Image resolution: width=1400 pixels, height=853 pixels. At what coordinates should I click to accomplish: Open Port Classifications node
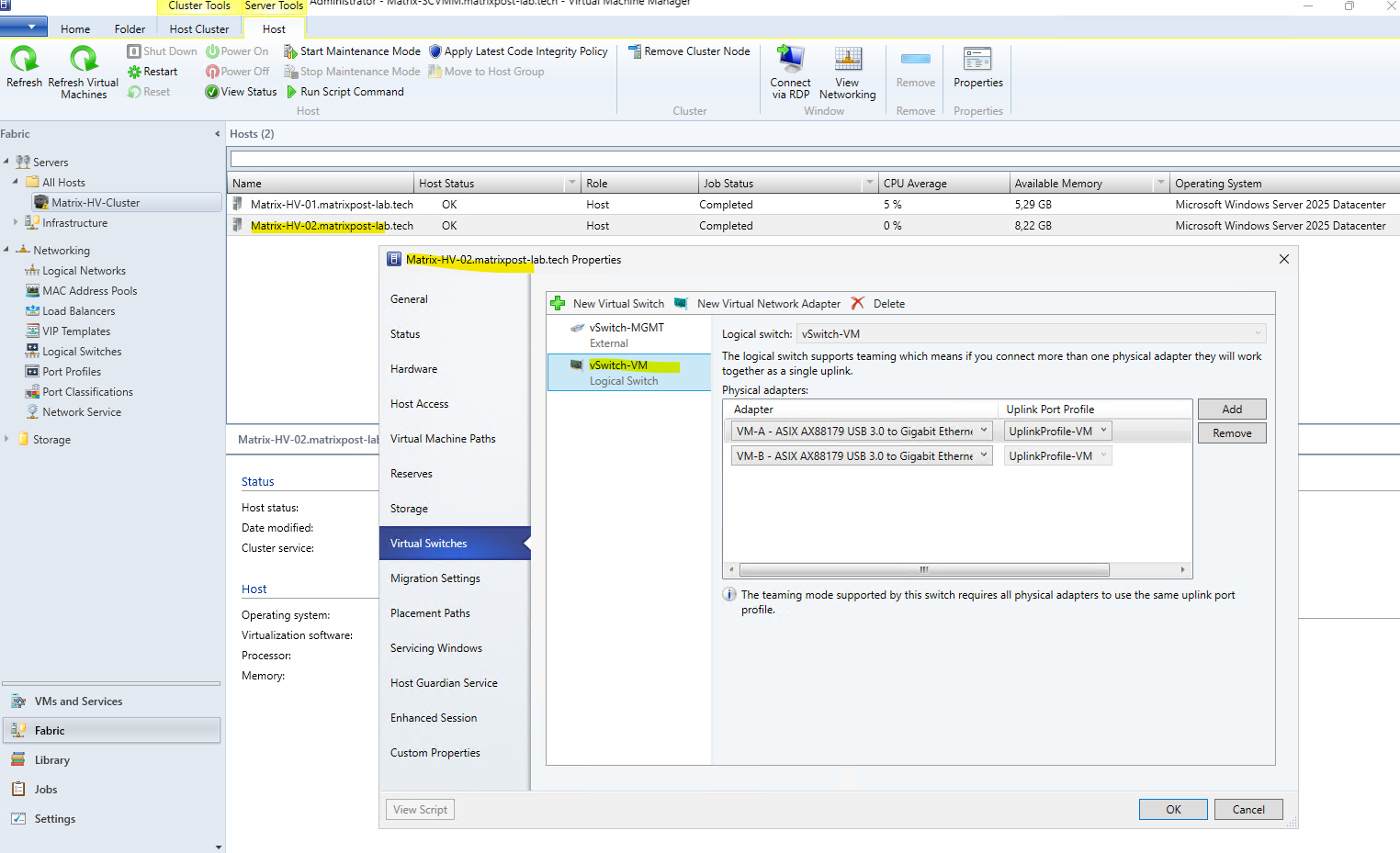(x=87, y=392)
